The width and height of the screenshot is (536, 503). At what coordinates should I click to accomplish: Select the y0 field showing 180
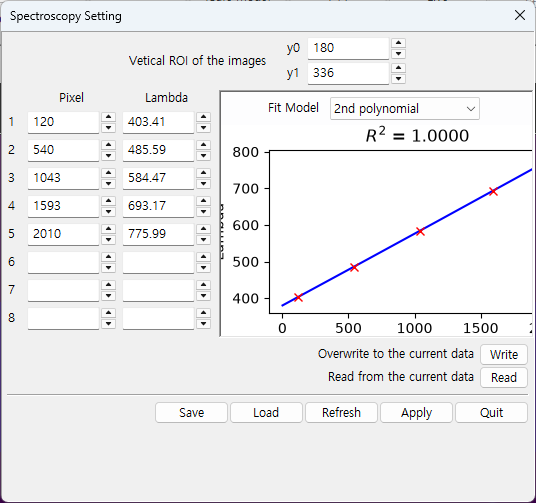point(348,48)
